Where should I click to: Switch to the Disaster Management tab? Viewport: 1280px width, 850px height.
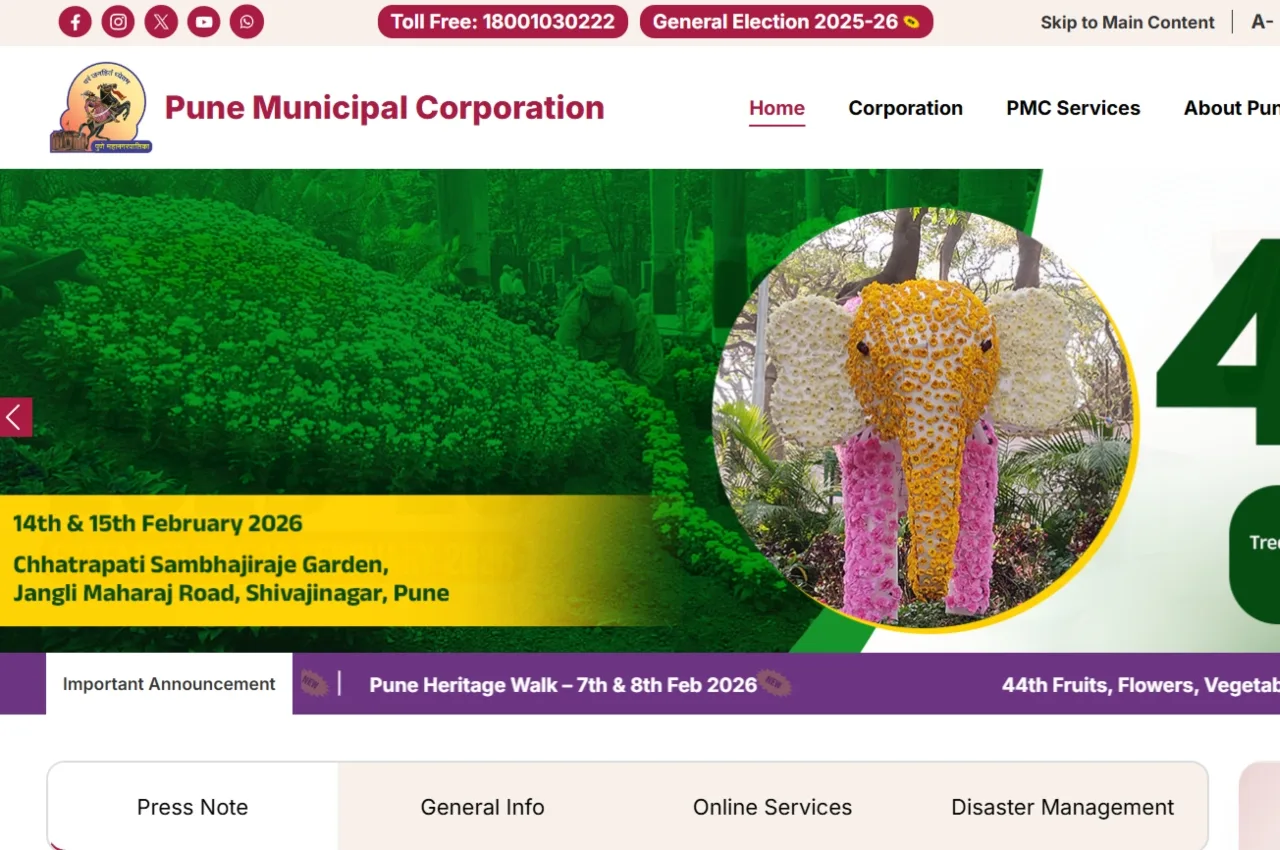pyautogui.click(x=1063, y=807)
